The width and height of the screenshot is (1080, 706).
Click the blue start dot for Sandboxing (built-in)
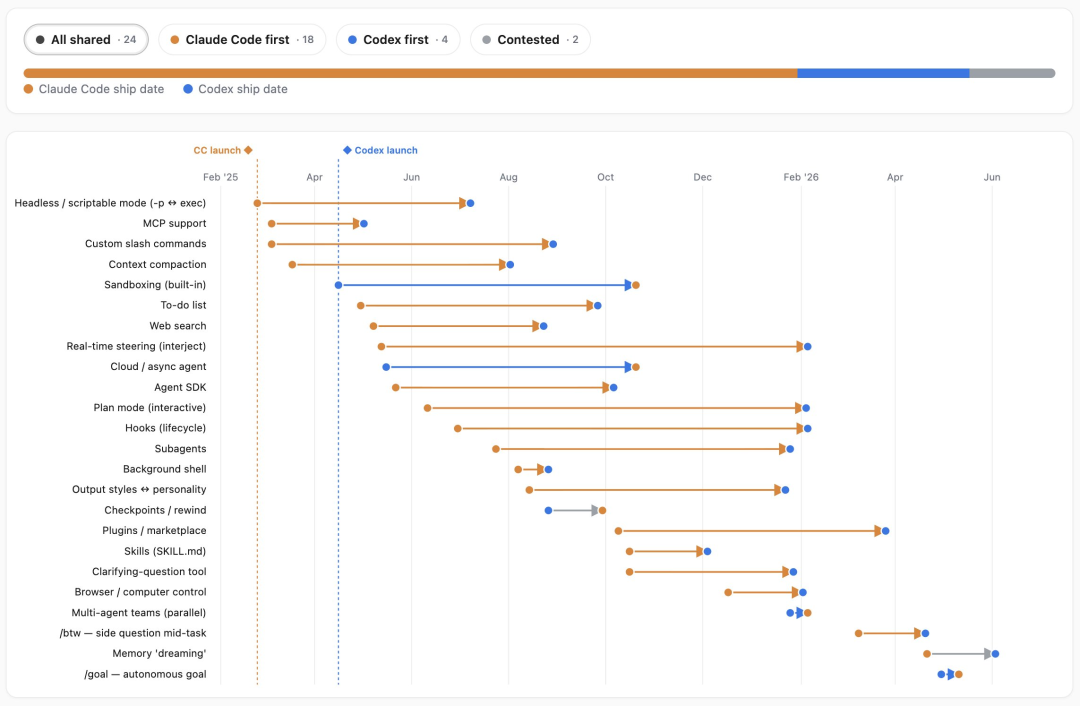tap(338, 285)
